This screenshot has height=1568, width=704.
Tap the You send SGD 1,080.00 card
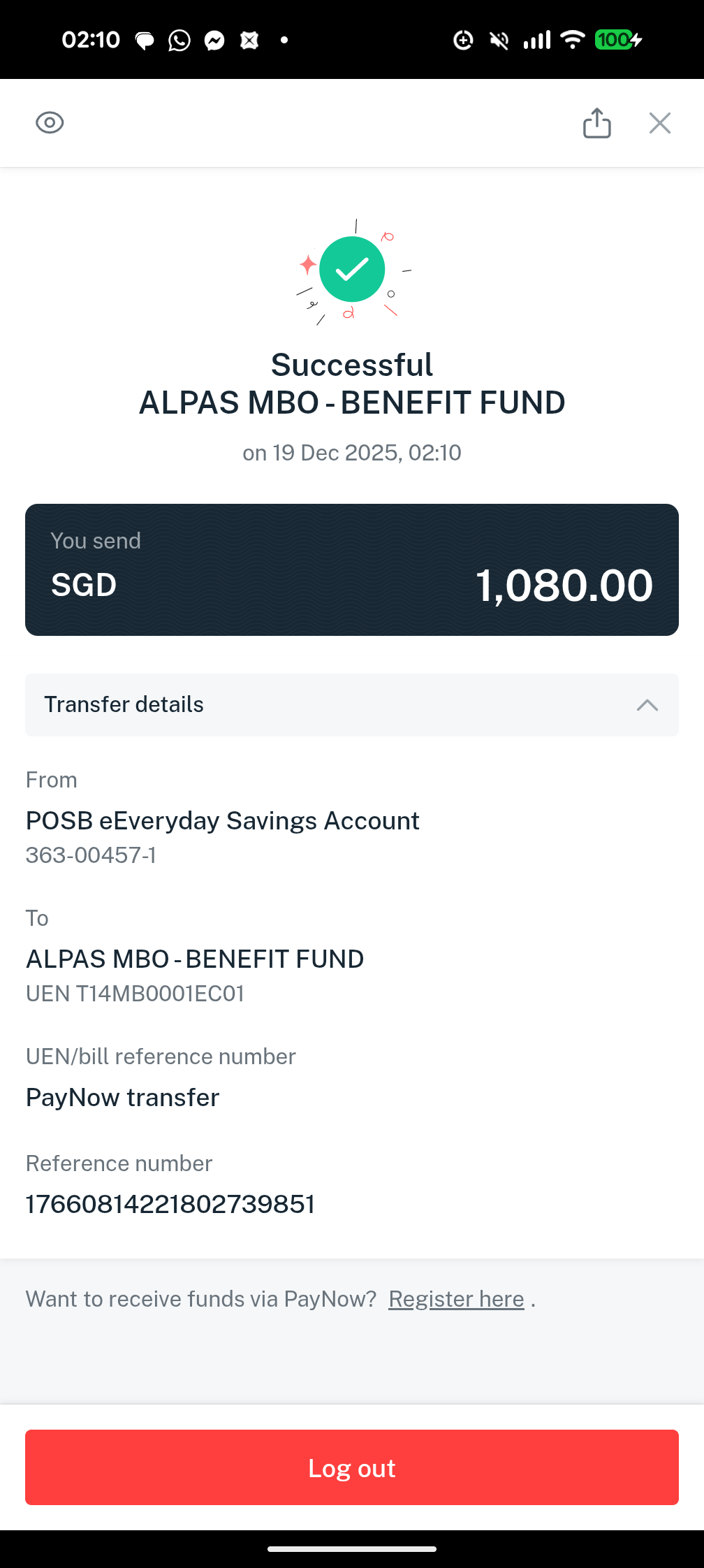352,569
